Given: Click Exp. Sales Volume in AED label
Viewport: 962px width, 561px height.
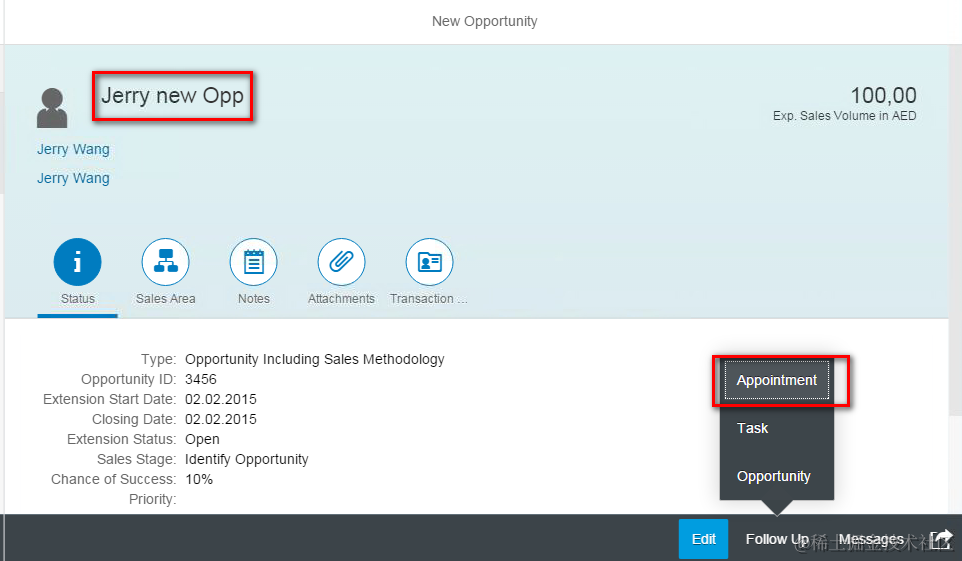Looking at the screenshot, I should (844, 116).
